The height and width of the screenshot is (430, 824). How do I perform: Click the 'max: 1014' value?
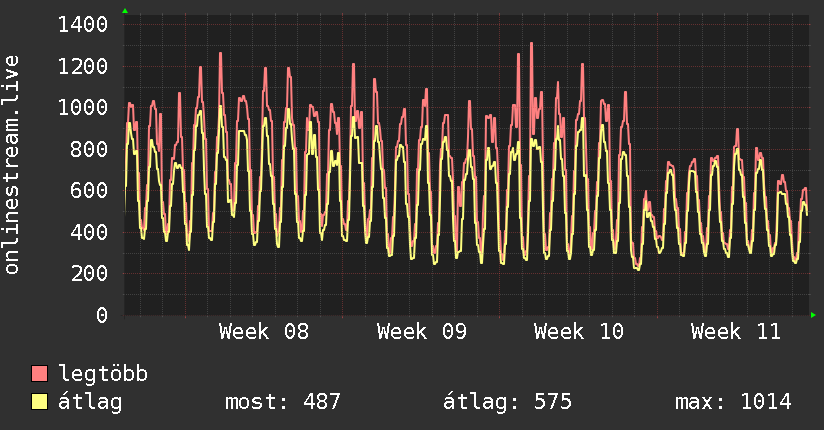[733, 402]
